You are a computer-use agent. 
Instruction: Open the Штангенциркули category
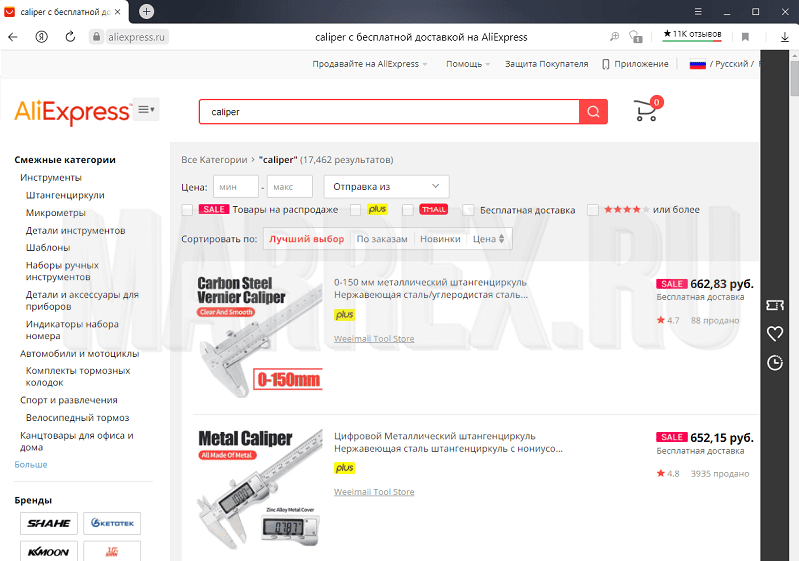[65, 195]
